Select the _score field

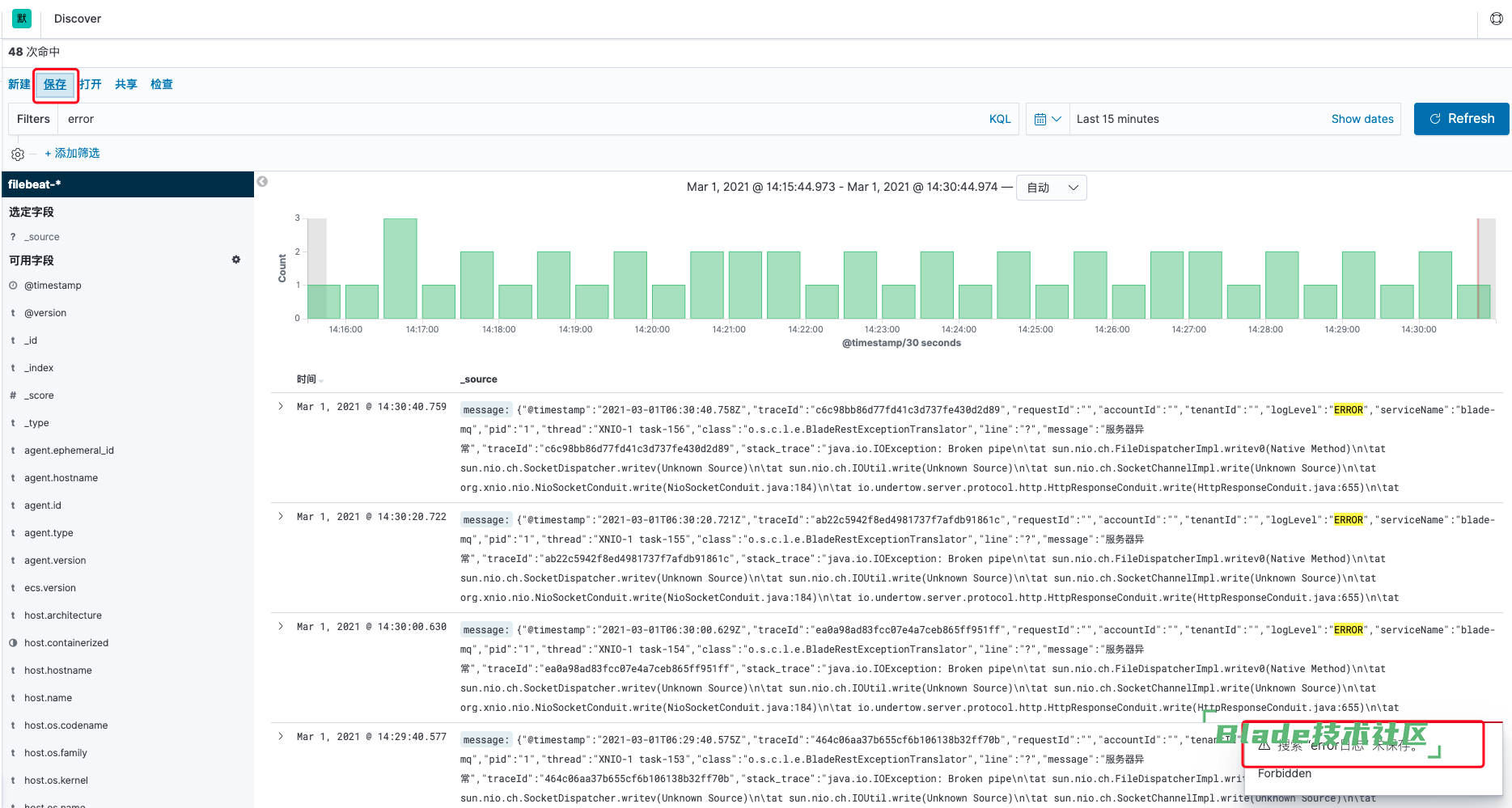pos(39,396)
